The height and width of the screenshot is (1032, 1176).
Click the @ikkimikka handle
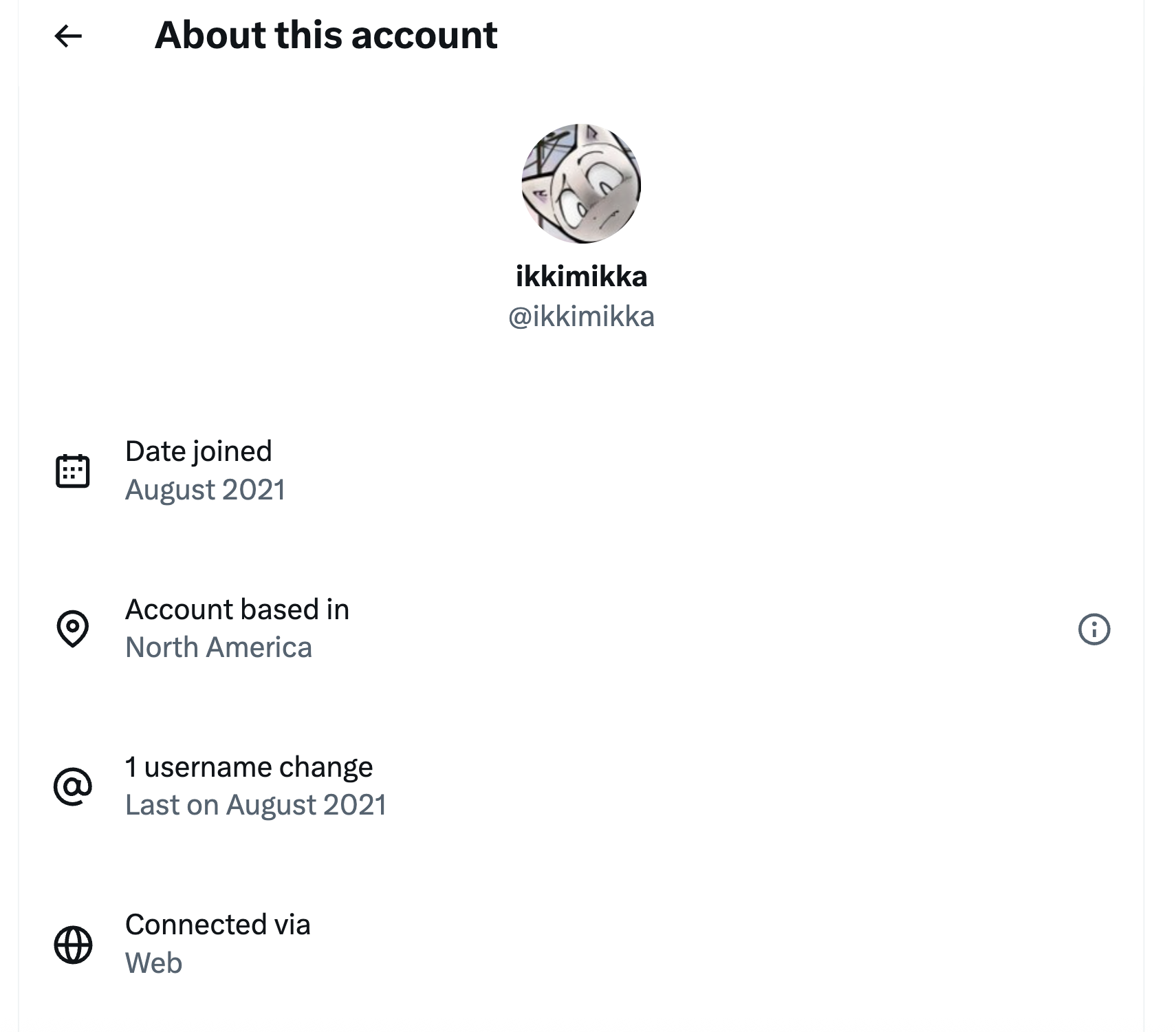(x=581, y=316)
